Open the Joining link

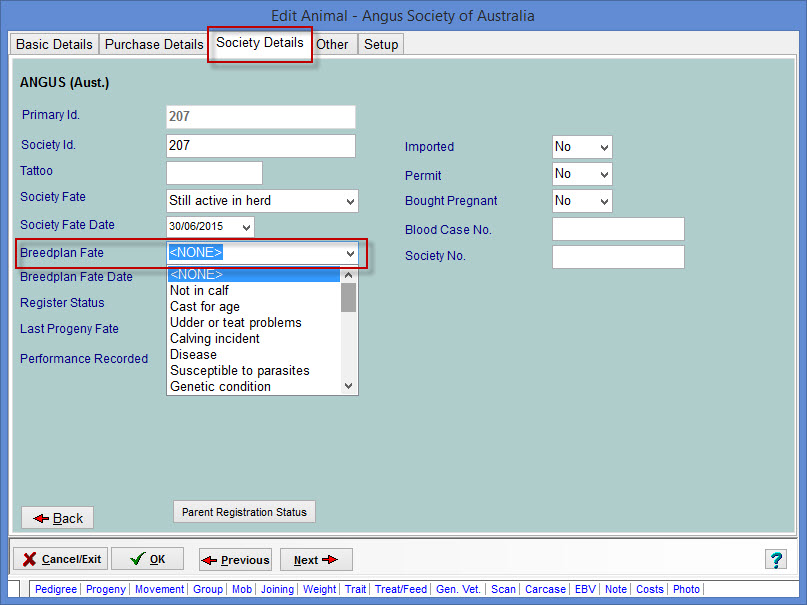point(277,589)
